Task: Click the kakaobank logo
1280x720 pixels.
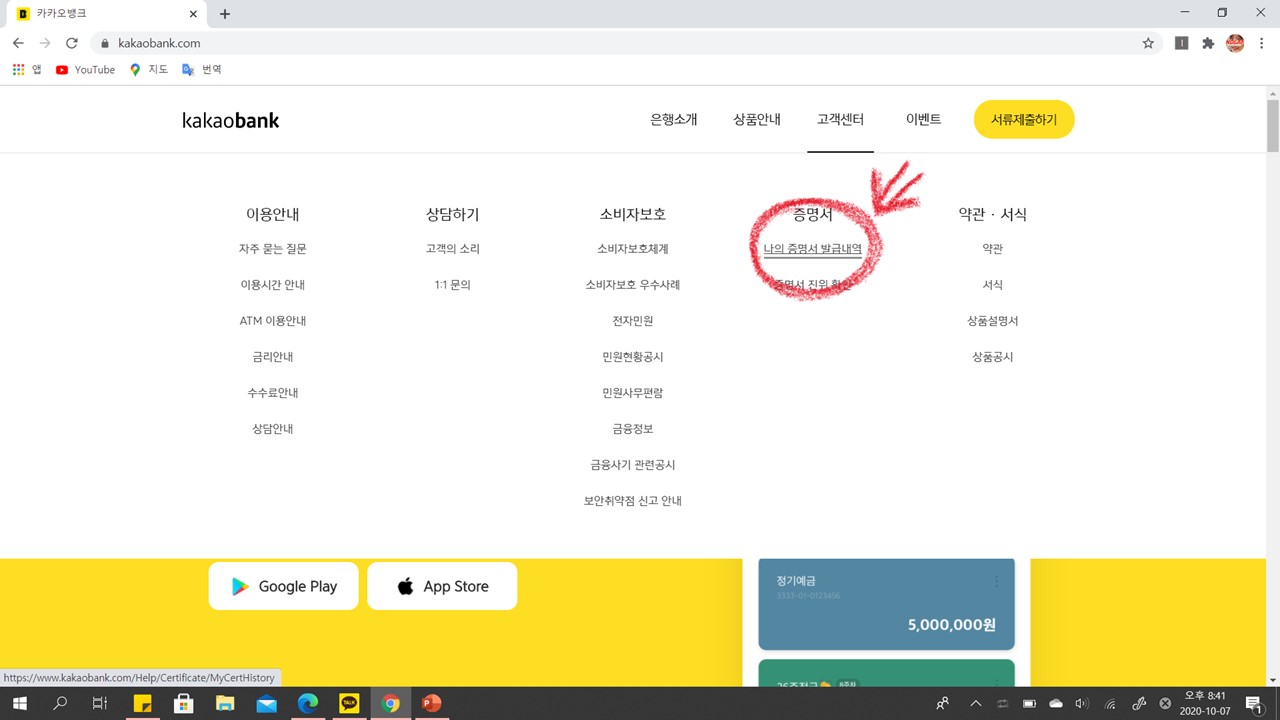Action: pyautogui.click(x=231, y=120)
